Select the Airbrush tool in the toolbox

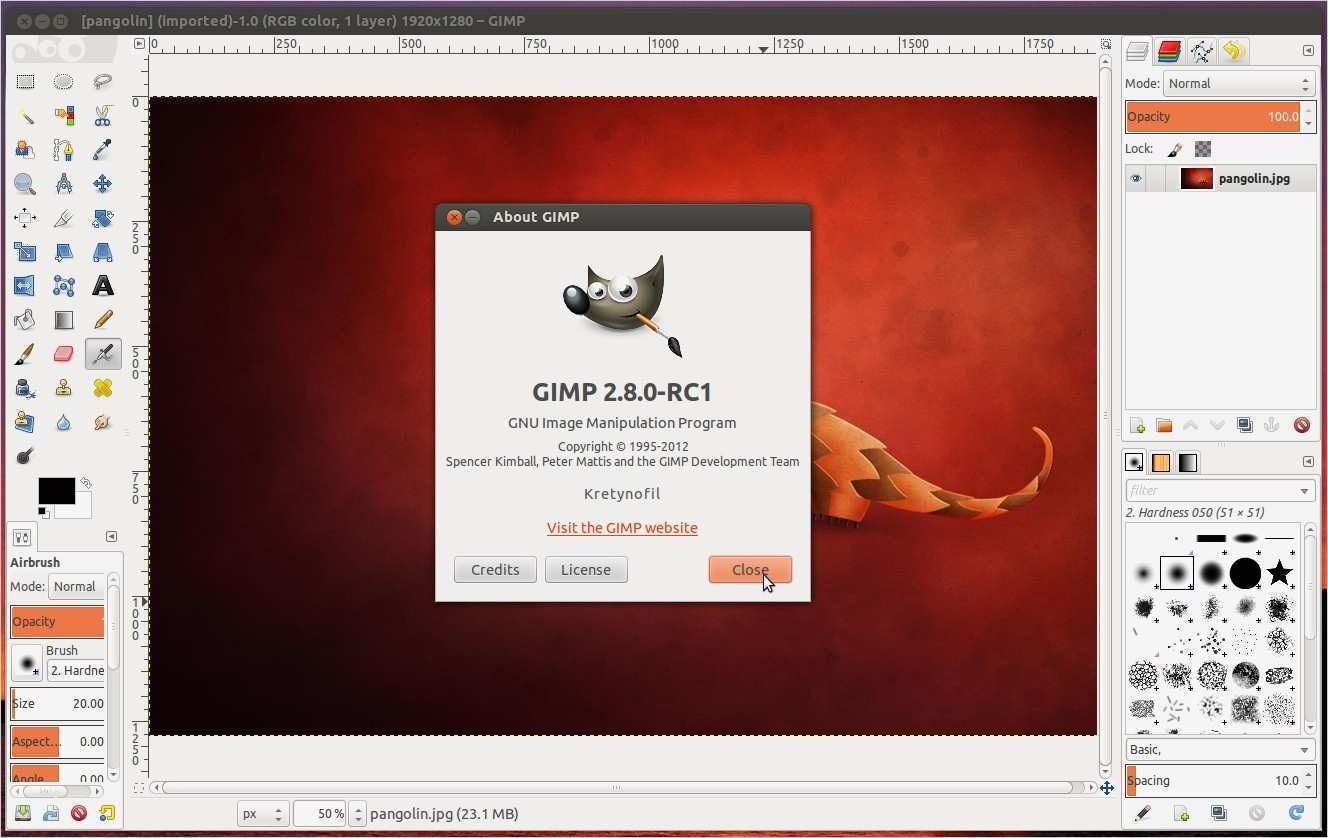point(103,353)
